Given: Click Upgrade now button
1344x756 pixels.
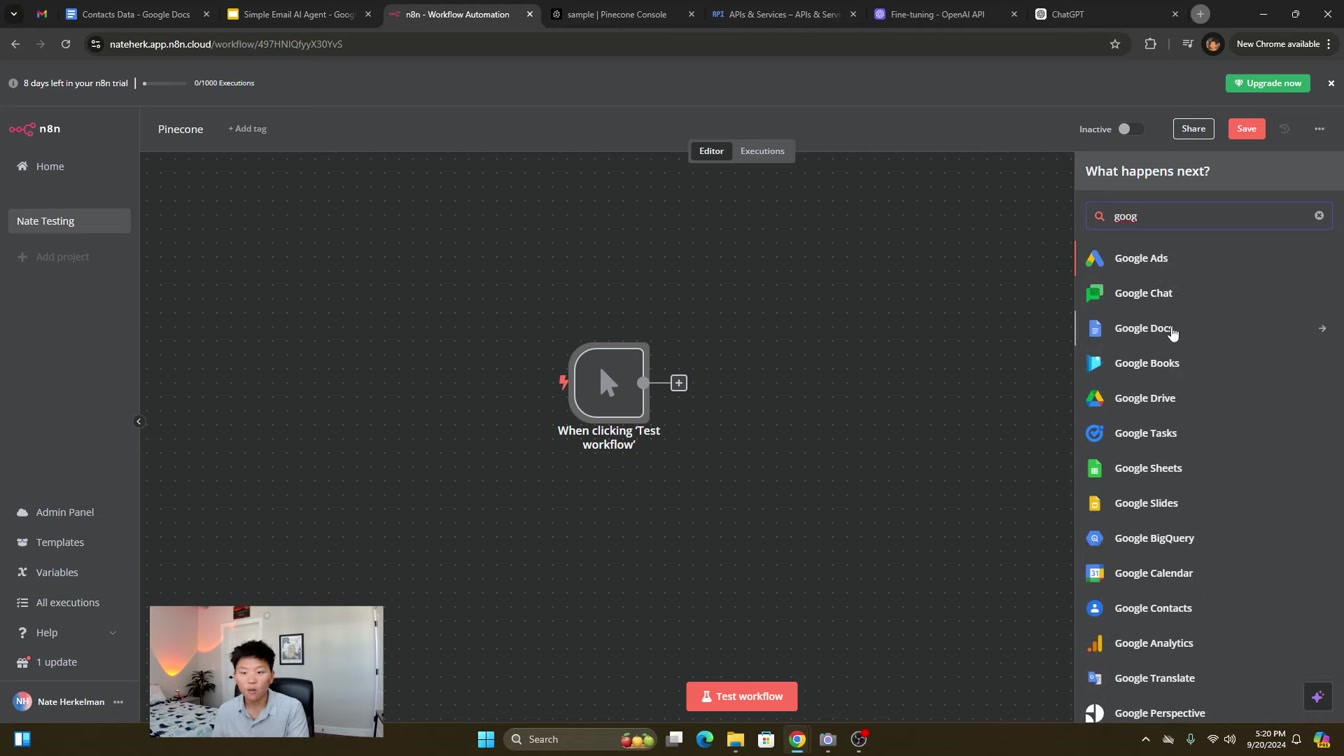Looking at the screenshot, I should 1268,83.
